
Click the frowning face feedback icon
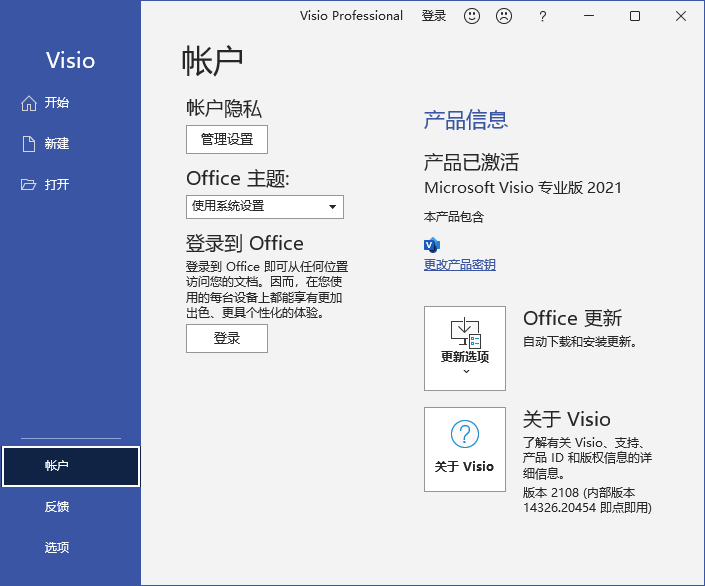click(504, 16)
